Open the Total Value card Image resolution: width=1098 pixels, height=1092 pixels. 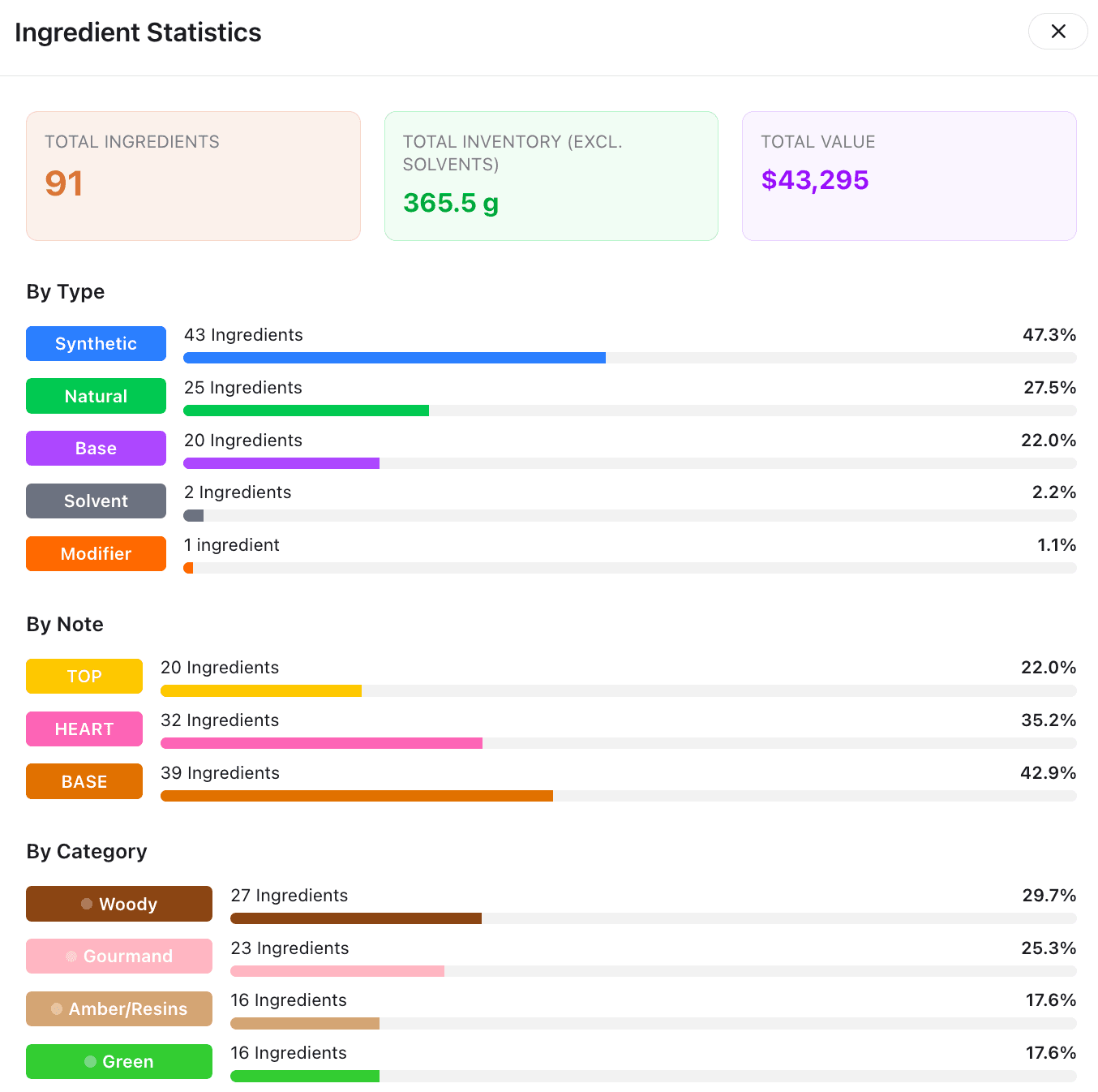[908, 176]
